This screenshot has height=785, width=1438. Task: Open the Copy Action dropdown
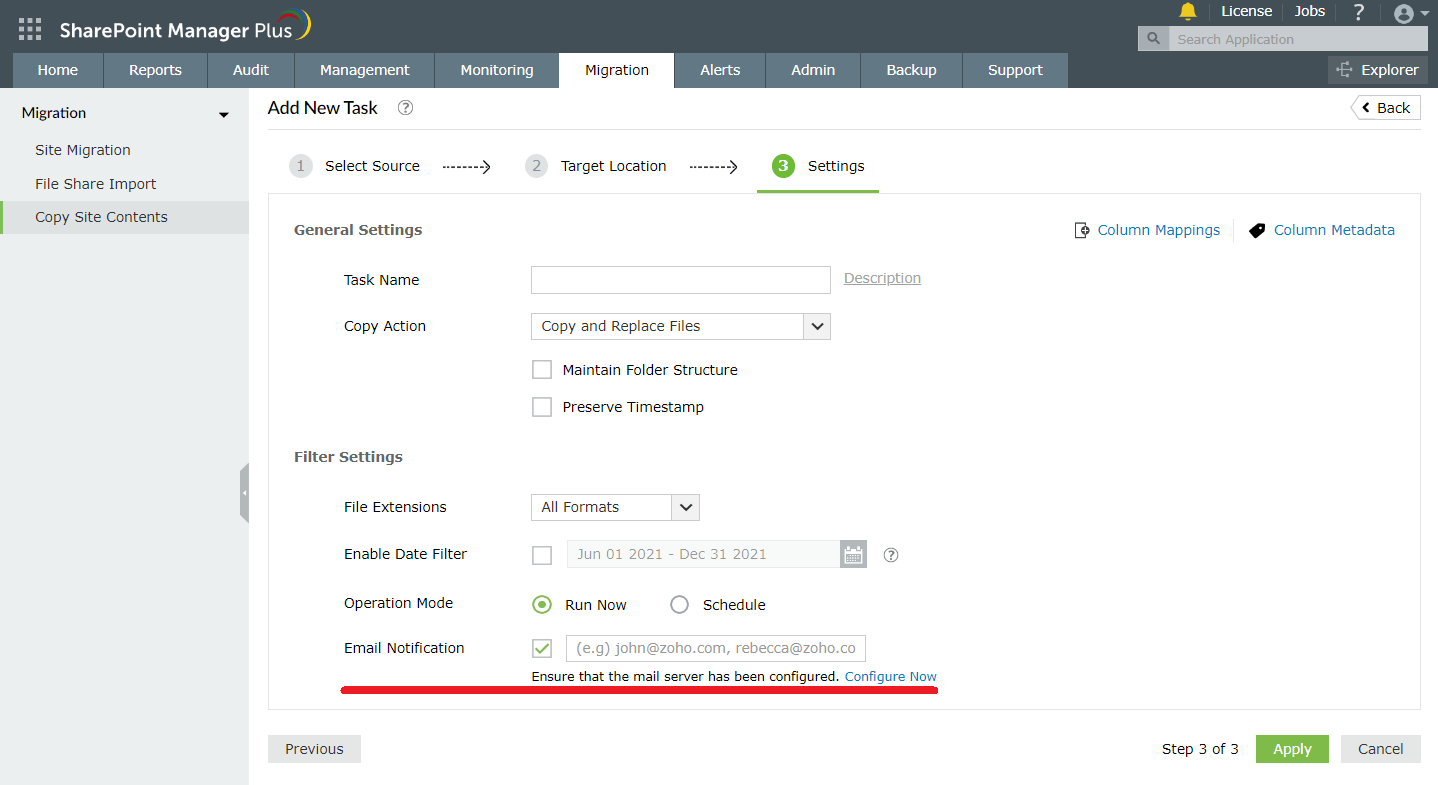pos(681,326)
